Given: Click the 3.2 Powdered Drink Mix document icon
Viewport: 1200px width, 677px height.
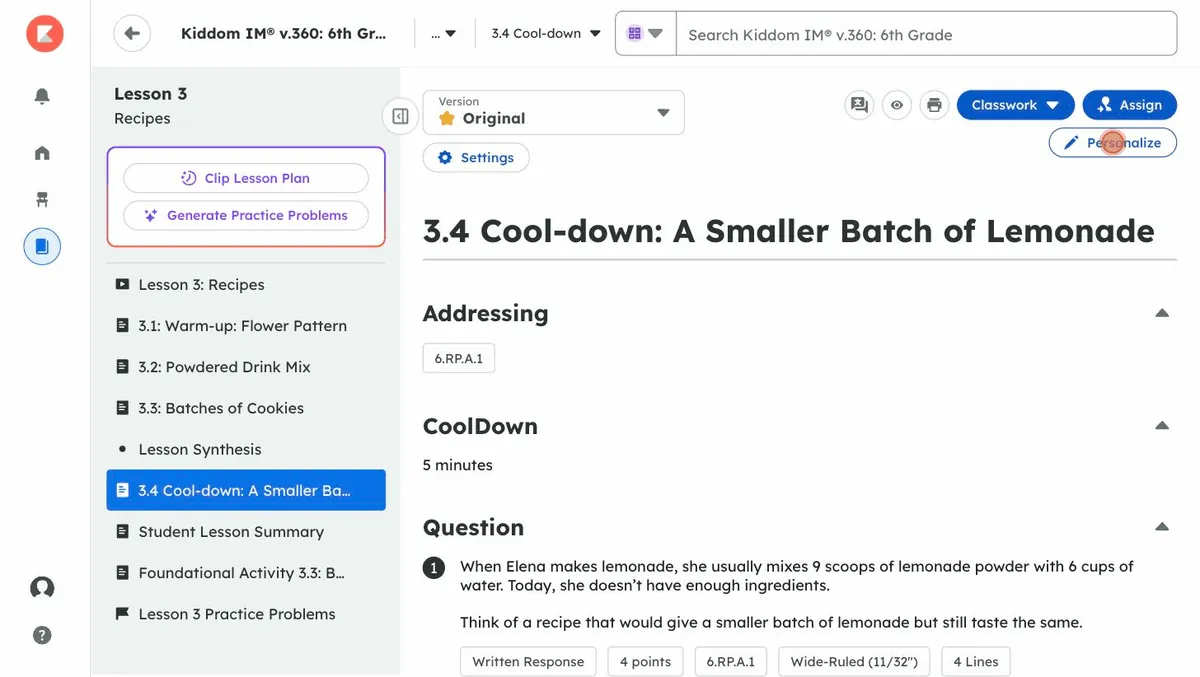Looking at the screenshot, I should [122, 366].
